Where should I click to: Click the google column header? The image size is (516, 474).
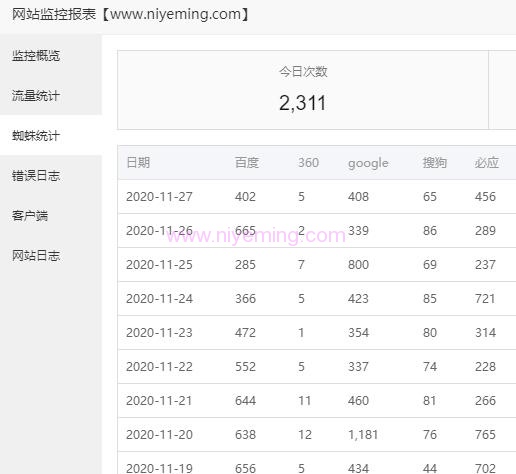368,163
